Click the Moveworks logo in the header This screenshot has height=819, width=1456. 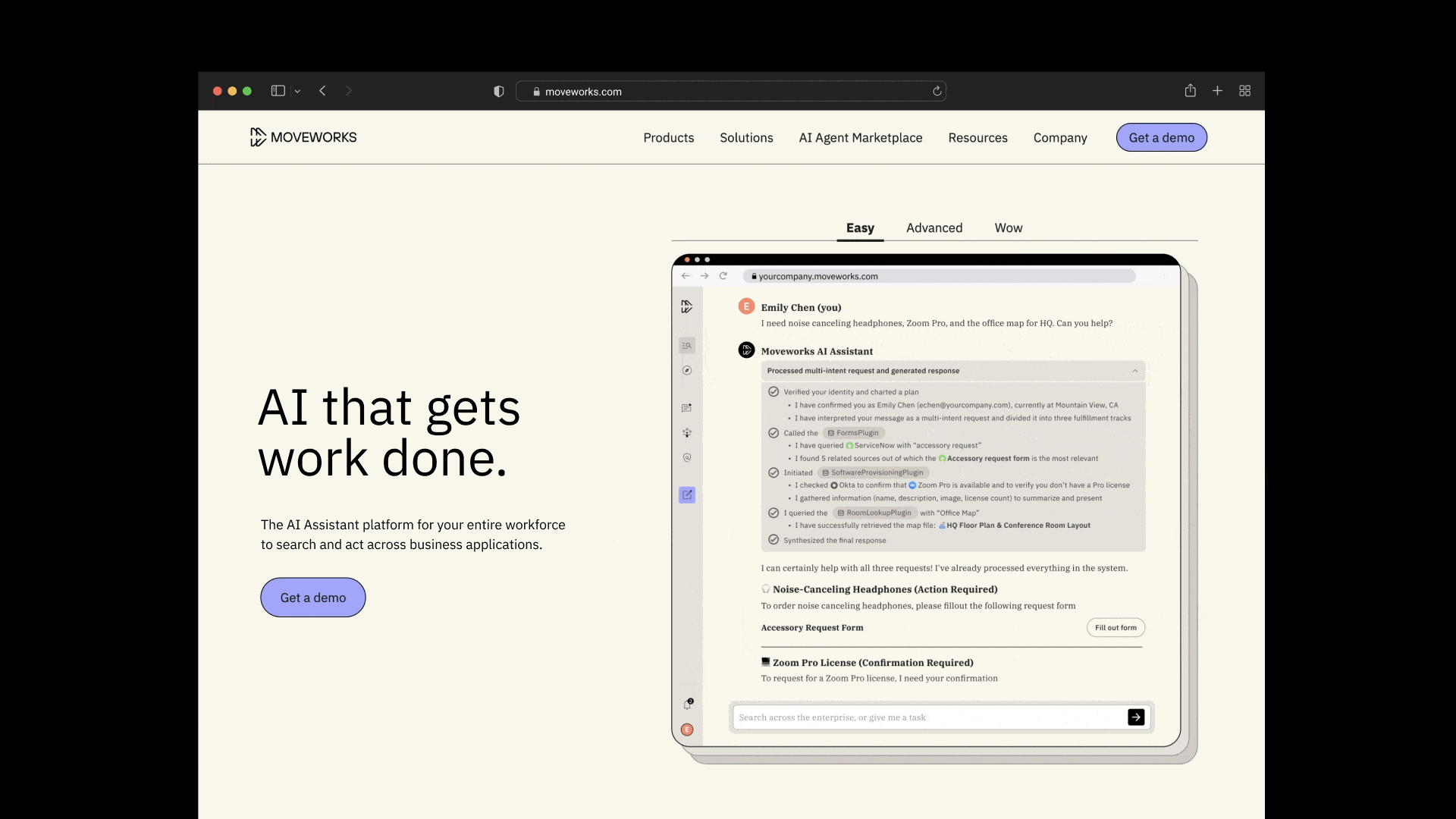click(303, 137)
